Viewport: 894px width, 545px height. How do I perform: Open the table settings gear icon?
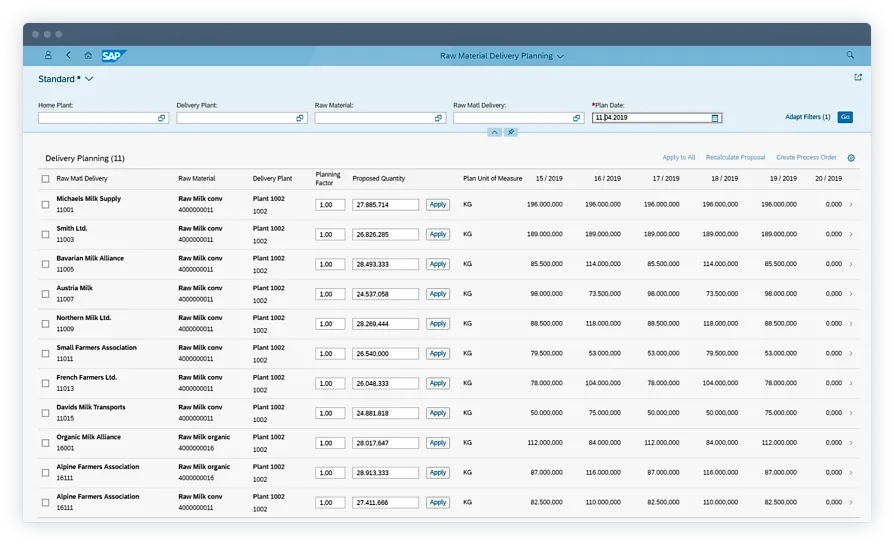tap(851, 158)
